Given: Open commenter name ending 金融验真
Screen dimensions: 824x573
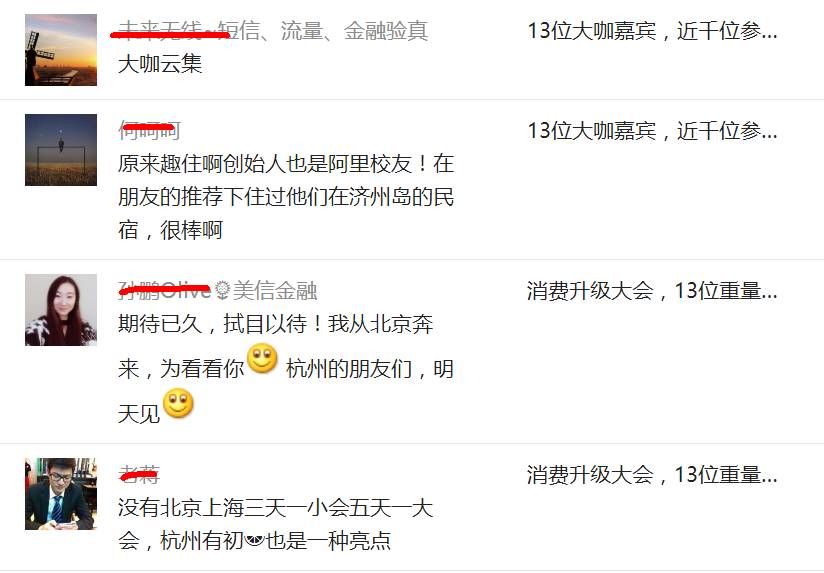Looking at the screenshot, I should 273,31.
